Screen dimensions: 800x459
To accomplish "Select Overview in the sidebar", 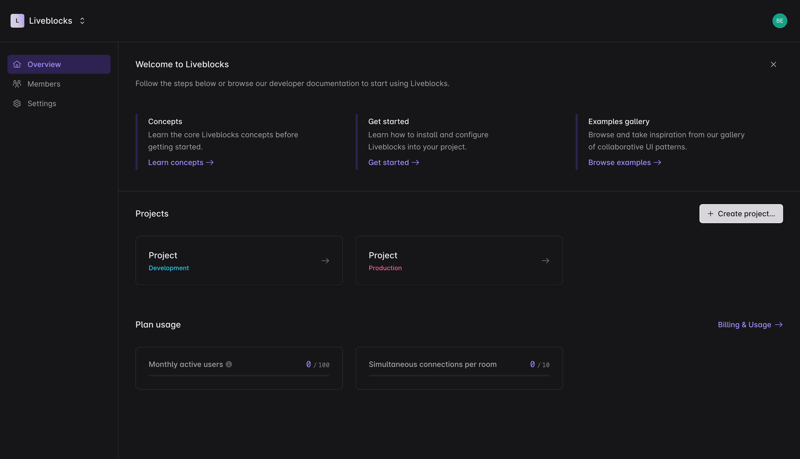I will point(59,64).
